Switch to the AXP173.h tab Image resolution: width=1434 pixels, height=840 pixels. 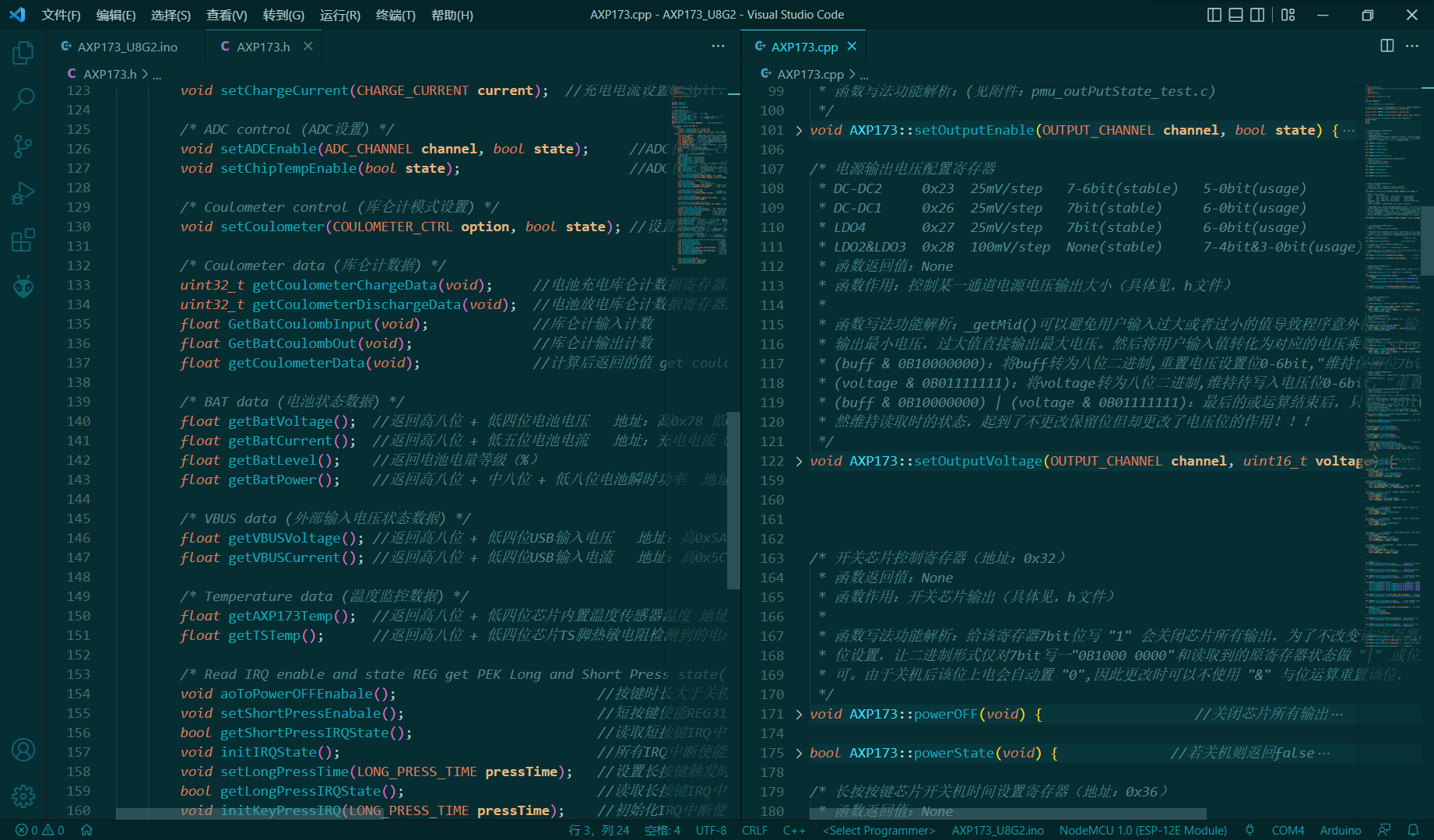(x=263, y=47)
